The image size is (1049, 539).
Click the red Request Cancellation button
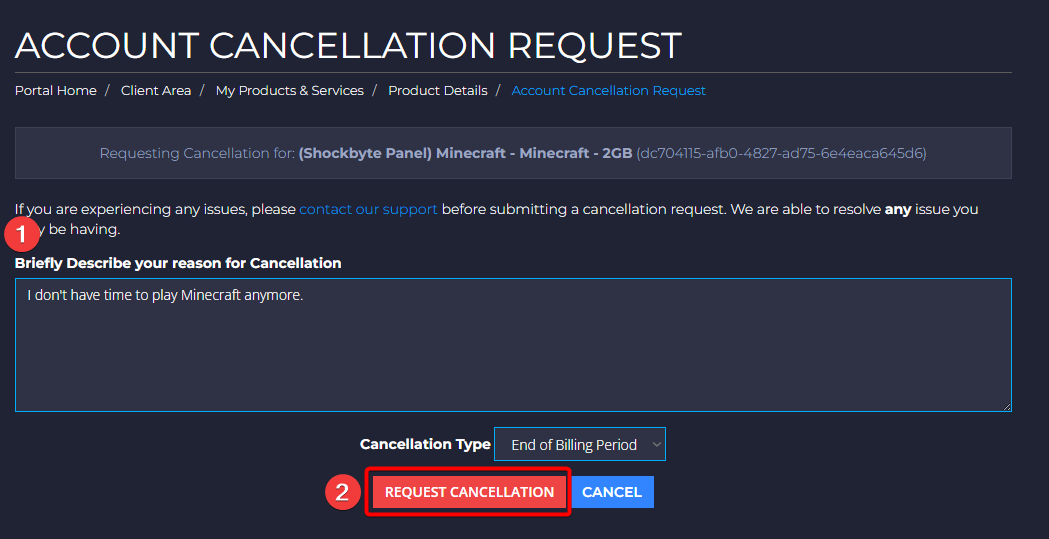[469, 492]
